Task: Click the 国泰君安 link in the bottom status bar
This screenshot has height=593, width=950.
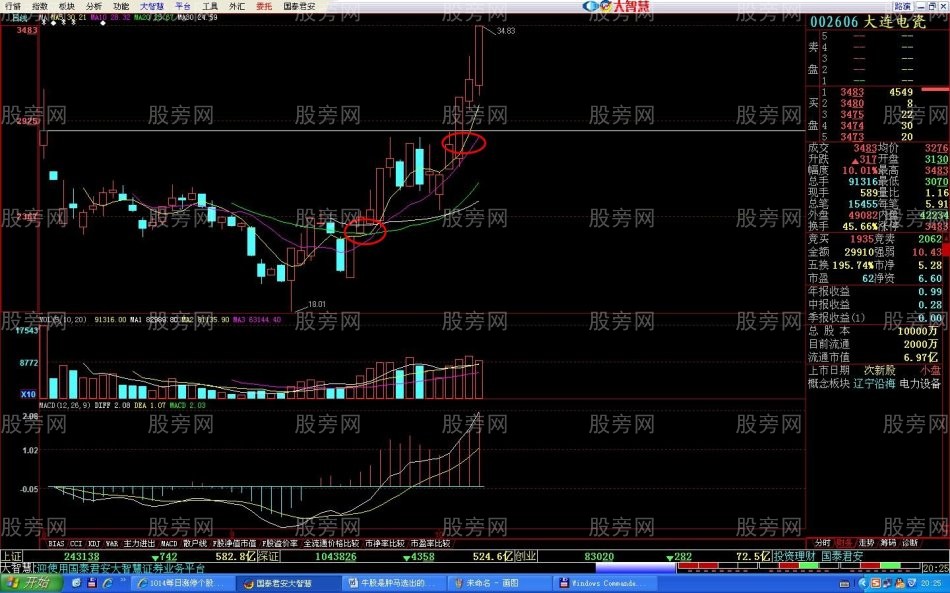Action: click(842, 556)
